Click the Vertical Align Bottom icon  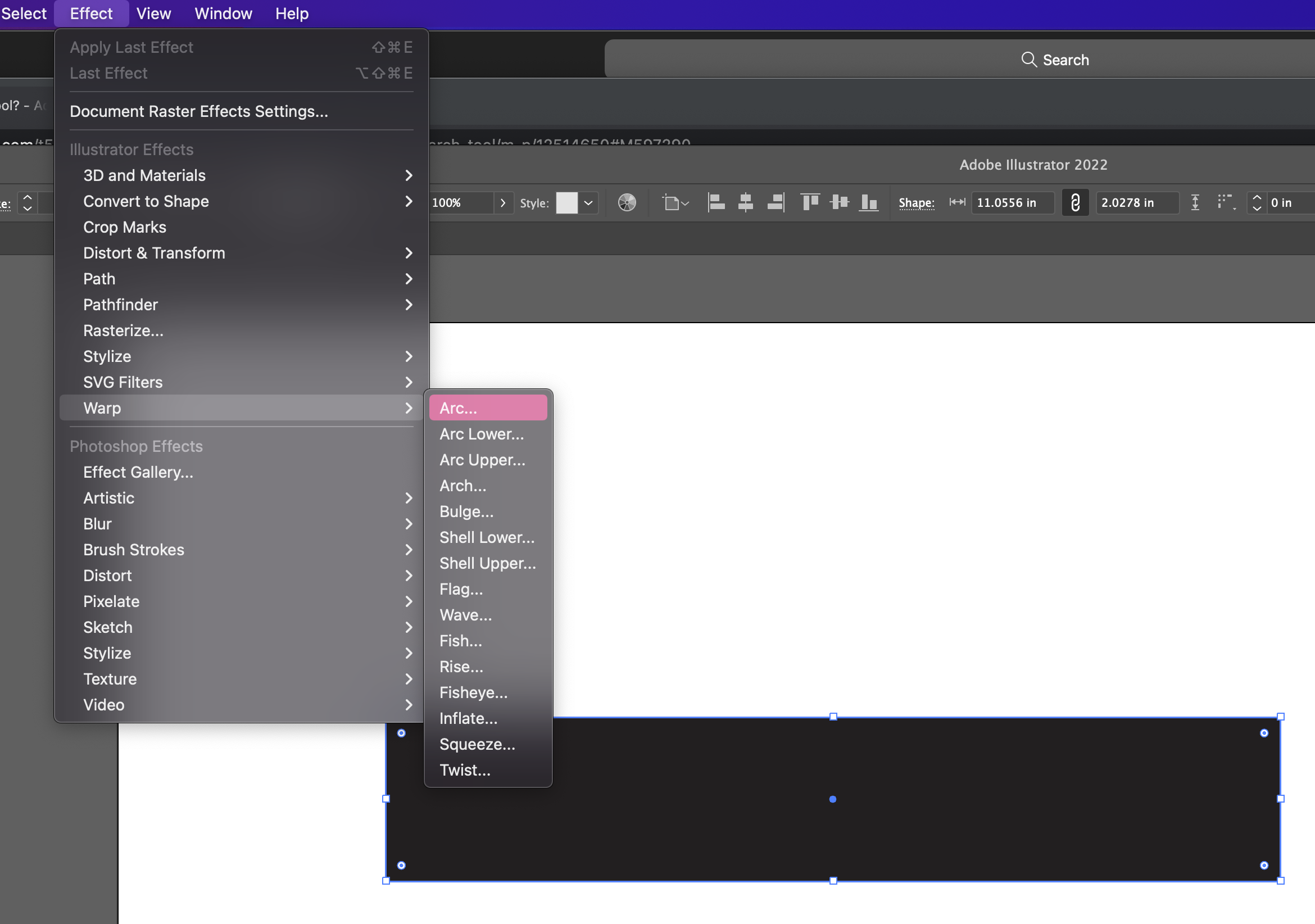pos(868,202)
